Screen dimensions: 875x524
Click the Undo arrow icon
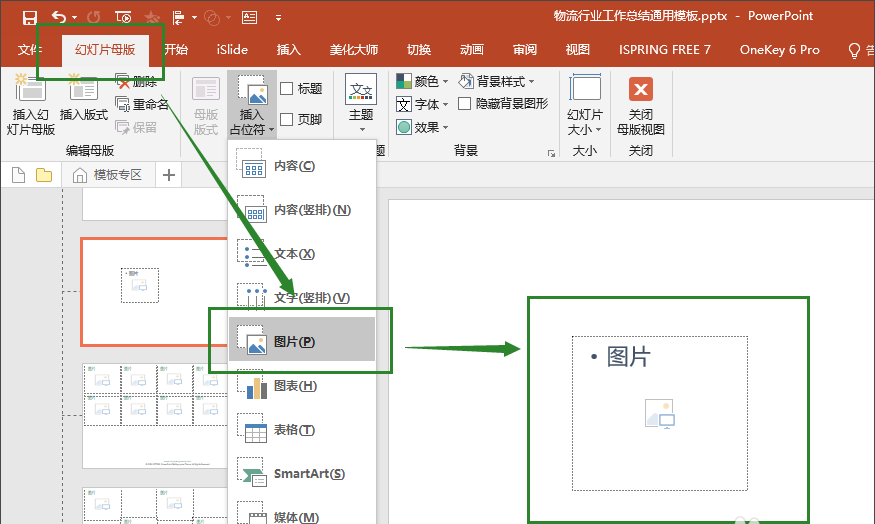click(x=59, y=17)
